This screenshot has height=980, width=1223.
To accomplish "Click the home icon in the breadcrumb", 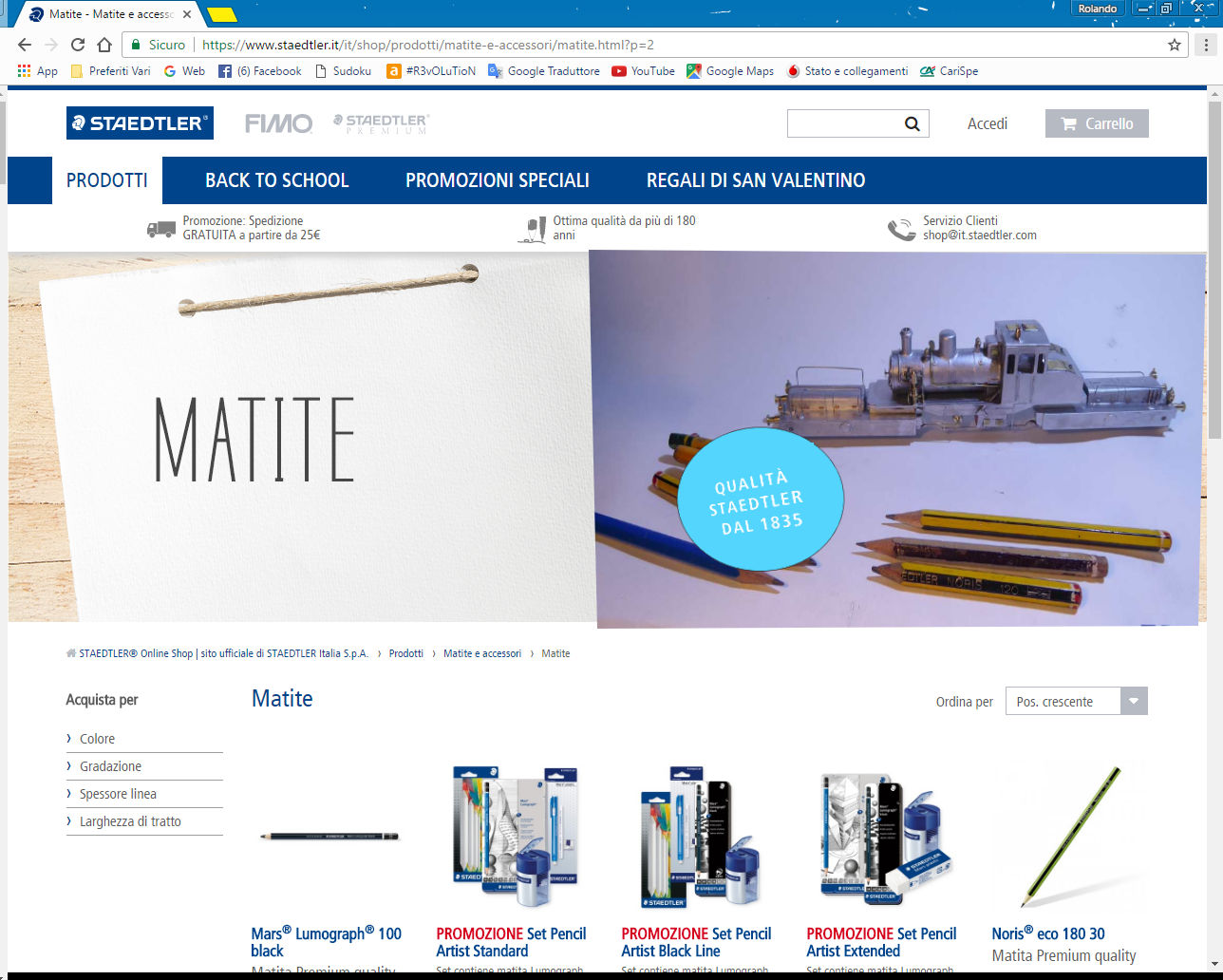I will click(x=71, y=653).
